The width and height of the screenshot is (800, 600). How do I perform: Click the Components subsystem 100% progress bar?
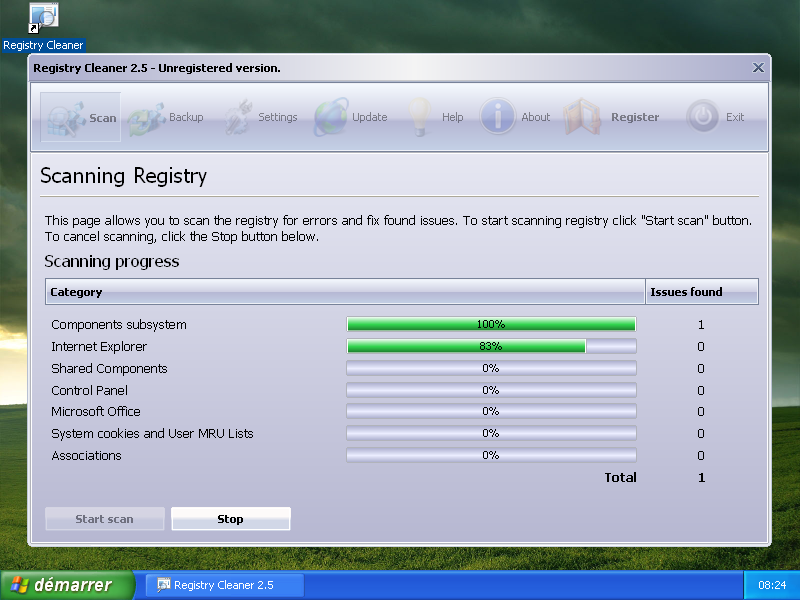coord(491,324)
